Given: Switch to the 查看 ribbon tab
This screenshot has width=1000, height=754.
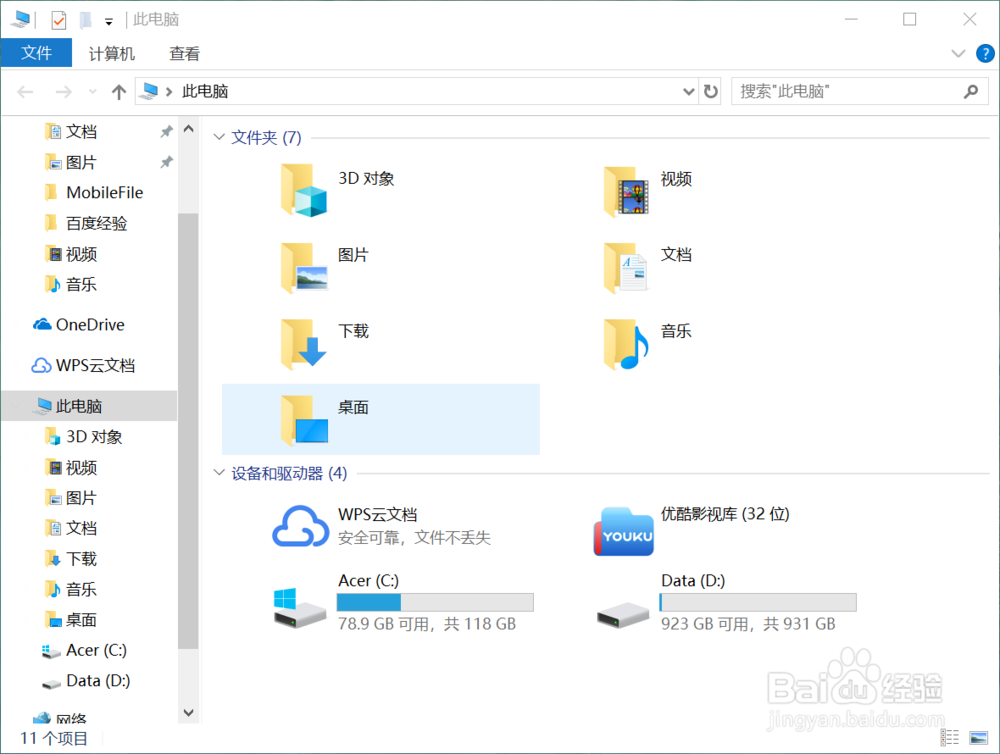Looking at the screenshot, I should pyautogui.click(x=184, y=53).
